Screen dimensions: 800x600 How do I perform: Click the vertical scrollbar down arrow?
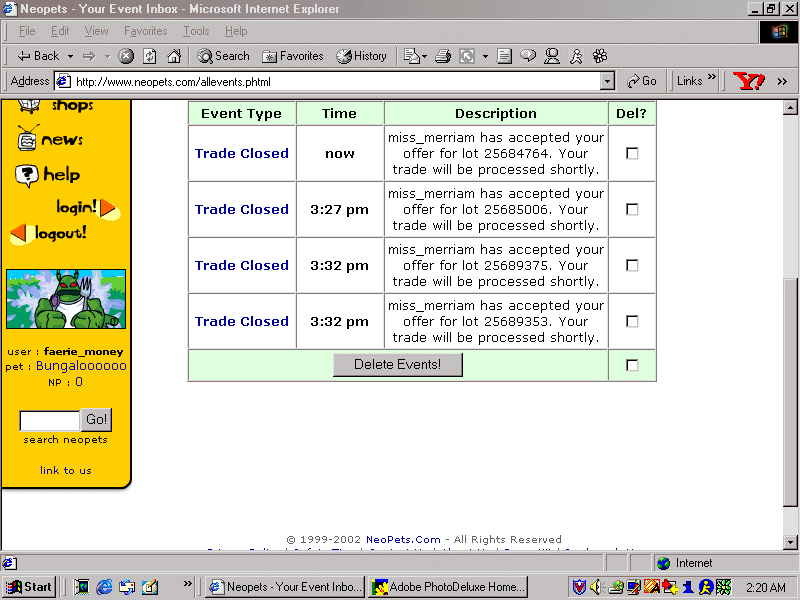click(791, 541)
